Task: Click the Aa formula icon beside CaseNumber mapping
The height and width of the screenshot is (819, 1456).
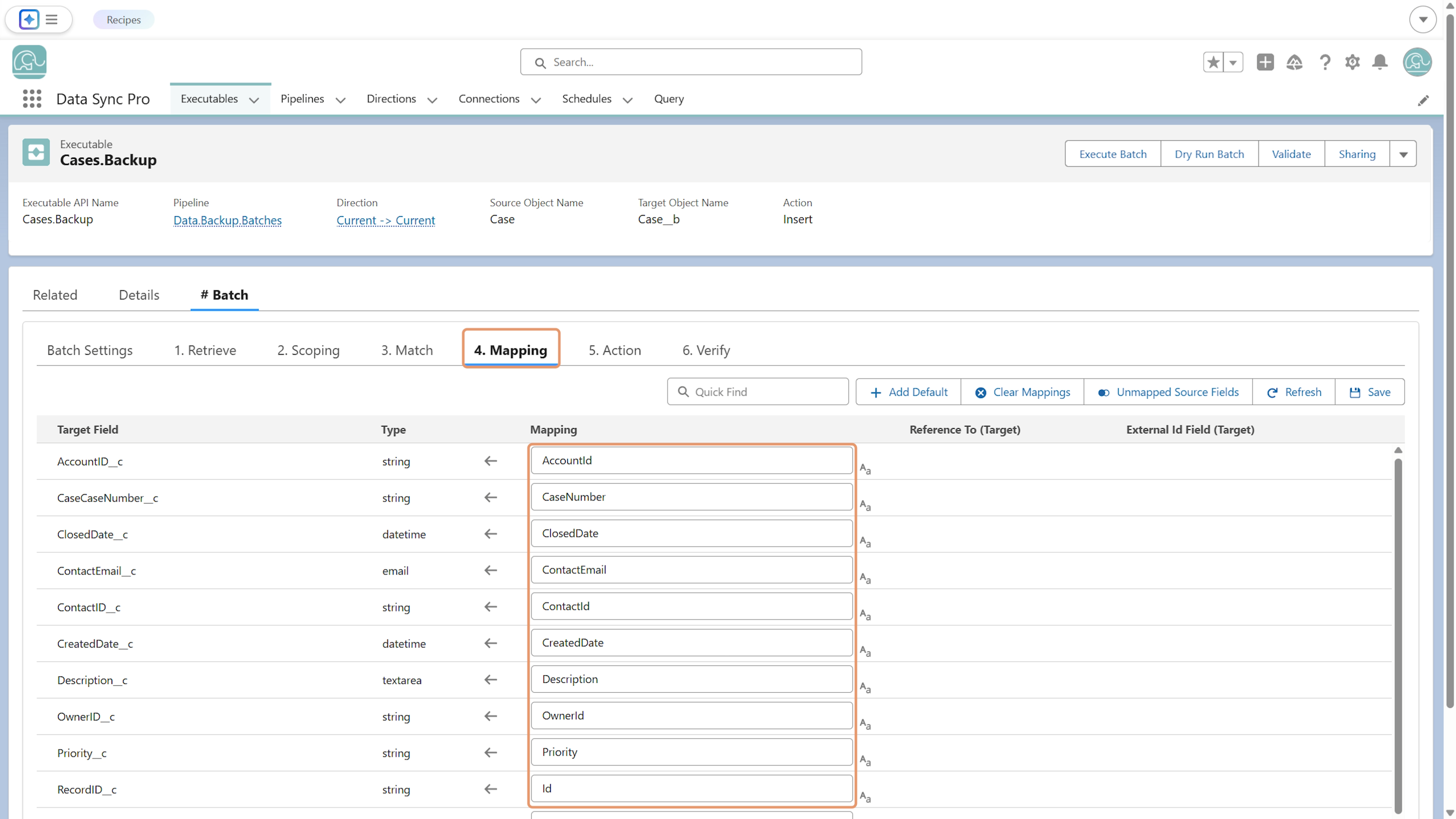Action: [x=865, y=505]
